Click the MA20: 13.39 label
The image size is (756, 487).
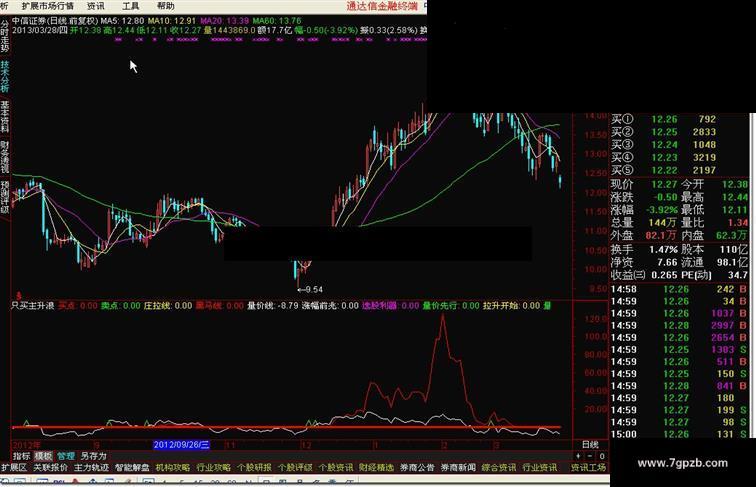(x=225, y=21)
